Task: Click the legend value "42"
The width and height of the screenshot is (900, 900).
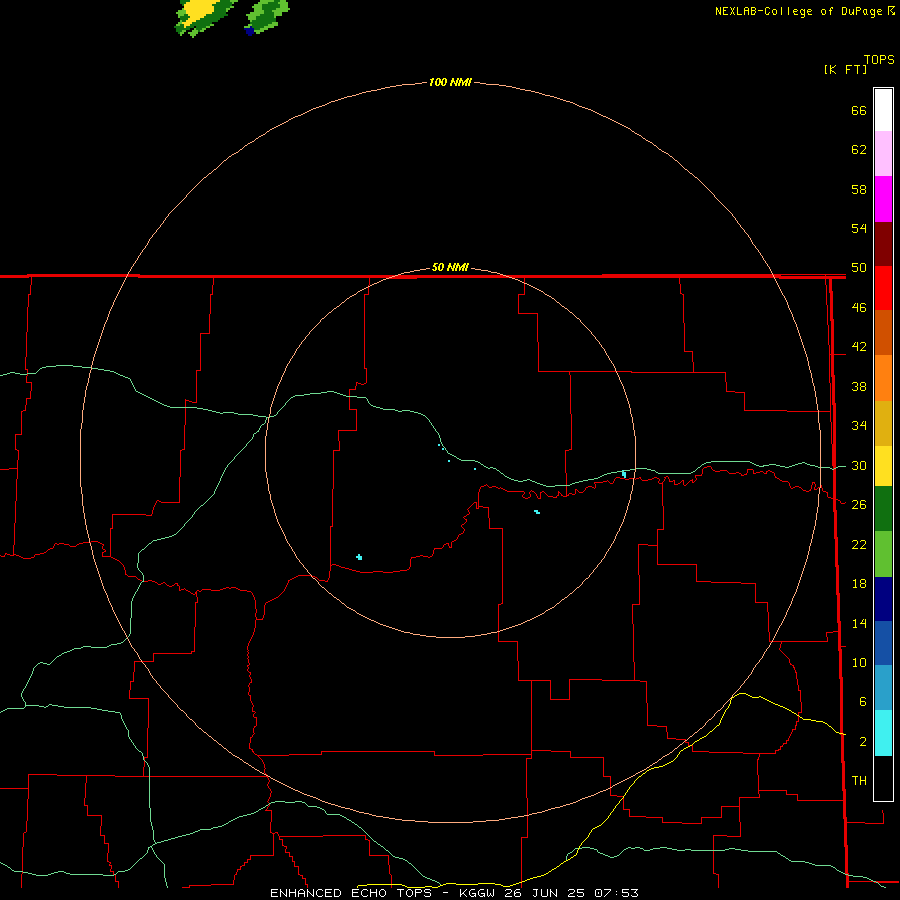Action: (x=859, y=347)
